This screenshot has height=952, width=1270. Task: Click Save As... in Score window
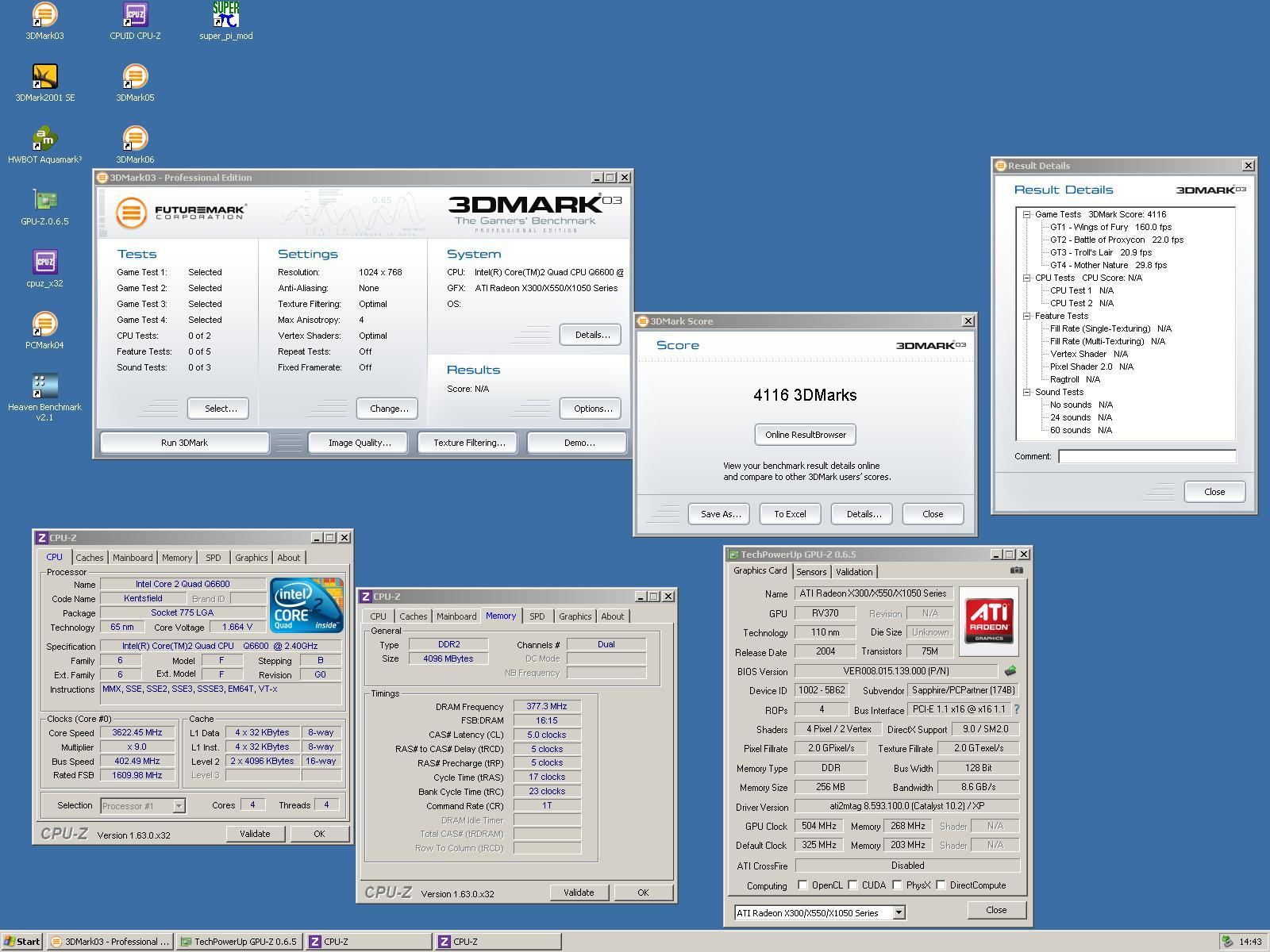point(721,514)
